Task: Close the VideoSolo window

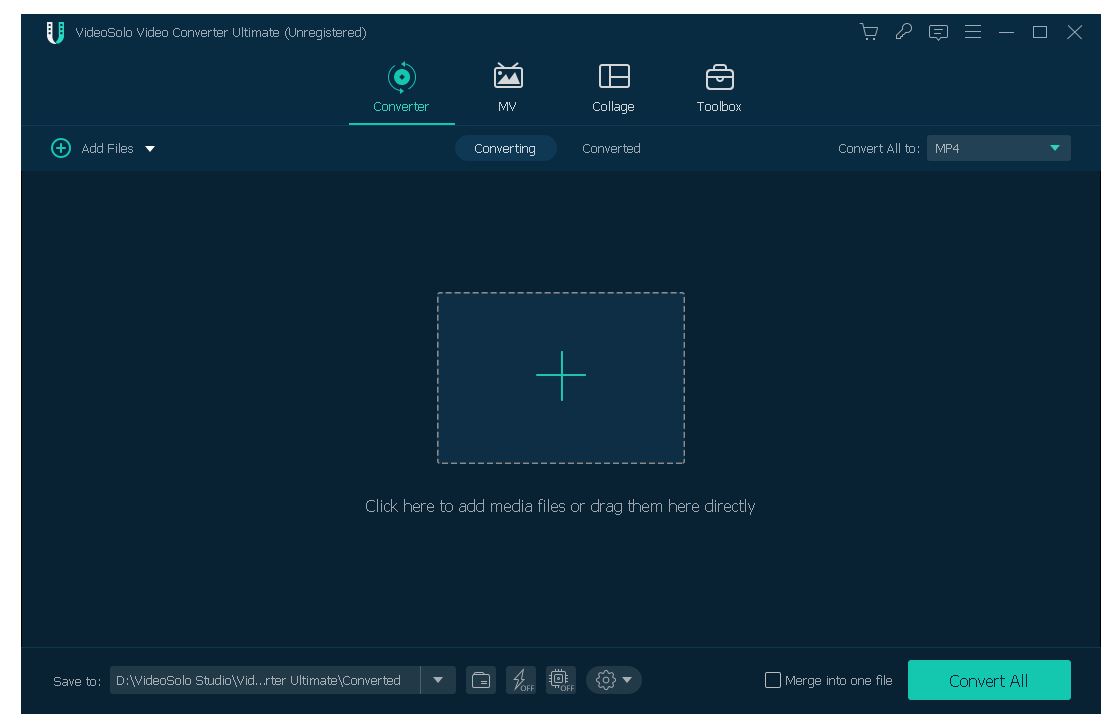Action: click(1074, 32)
